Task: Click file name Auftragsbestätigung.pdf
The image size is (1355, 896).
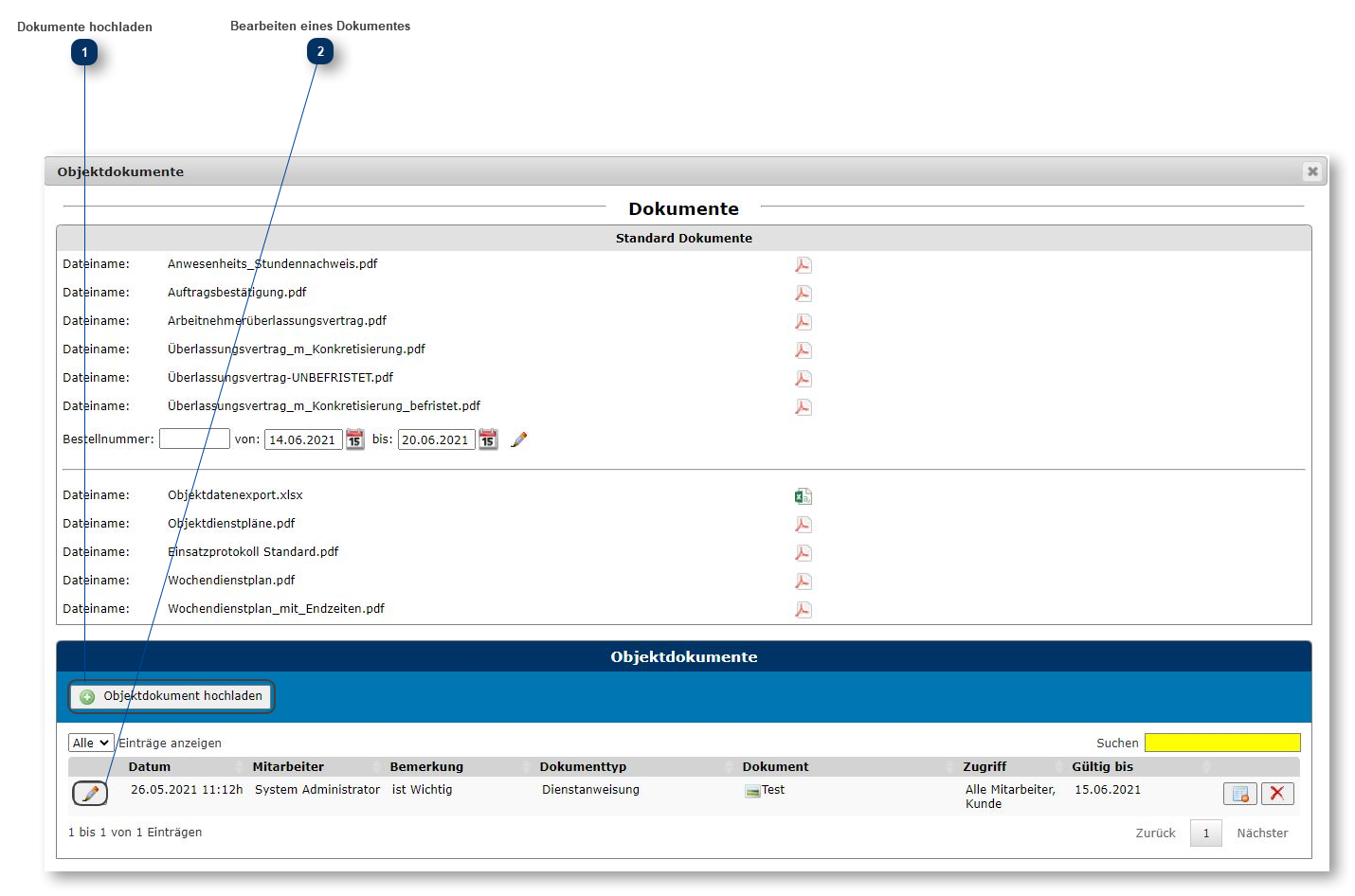Action: point(237,293)
